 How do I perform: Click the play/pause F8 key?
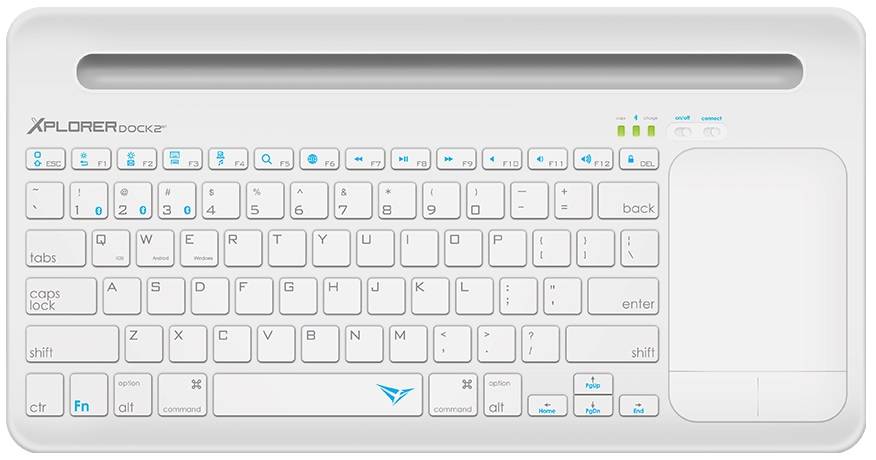[411, 159]
